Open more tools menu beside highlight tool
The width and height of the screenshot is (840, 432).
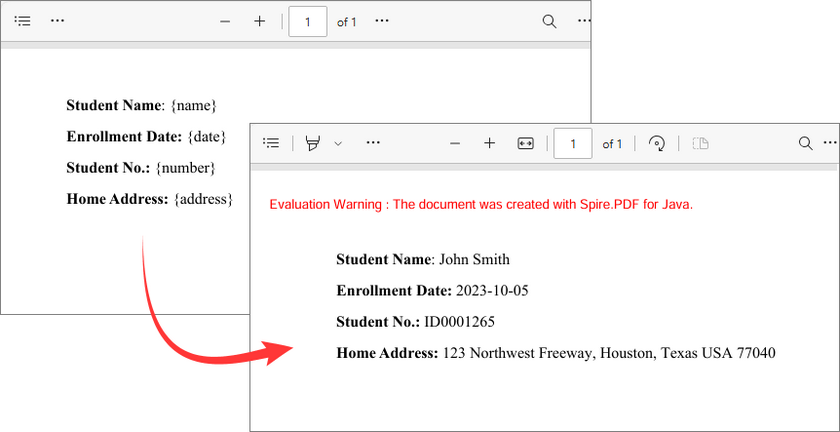pyautogui.click(x=373, y=144)
